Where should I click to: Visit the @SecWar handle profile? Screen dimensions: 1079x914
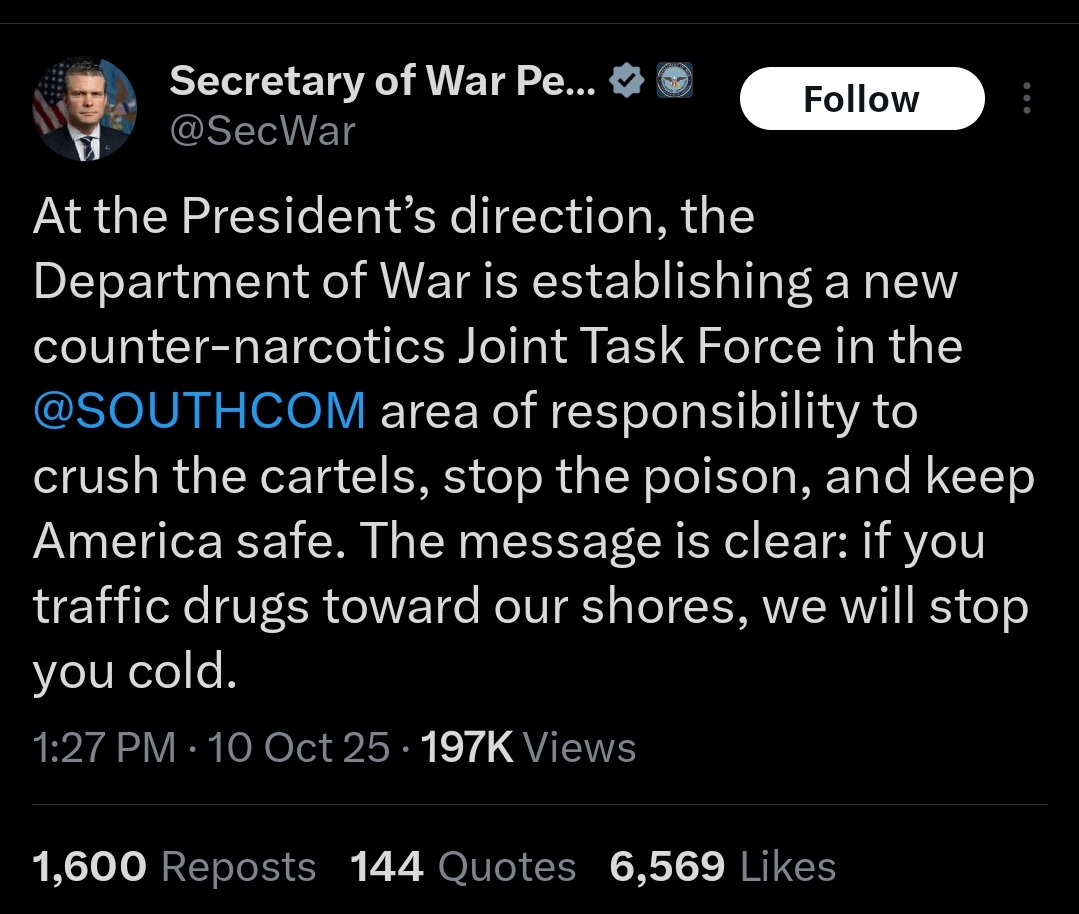262,131
